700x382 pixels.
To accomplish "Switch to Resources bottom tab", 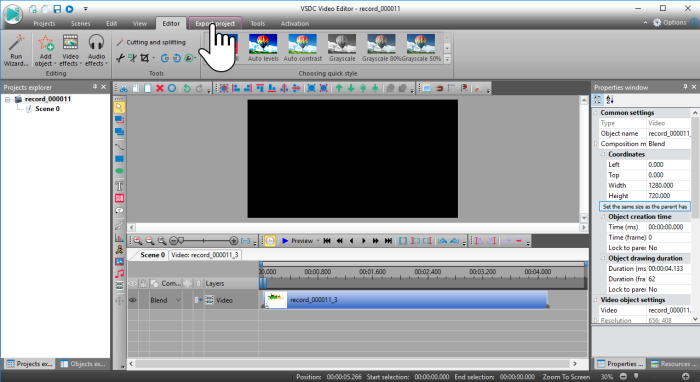I will (x=673, y=364).
